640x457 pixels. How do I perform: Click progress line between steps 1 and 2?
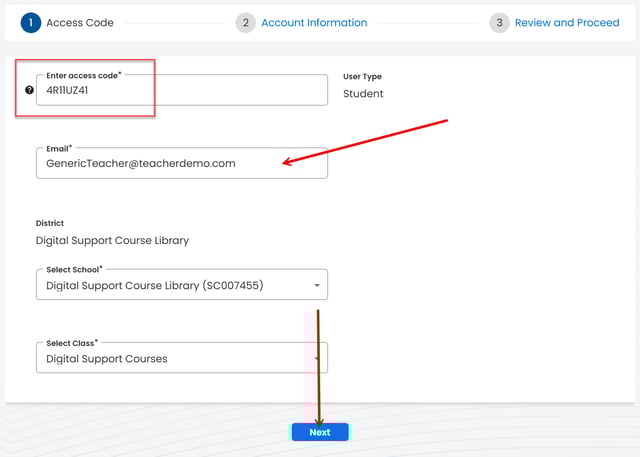174,22
